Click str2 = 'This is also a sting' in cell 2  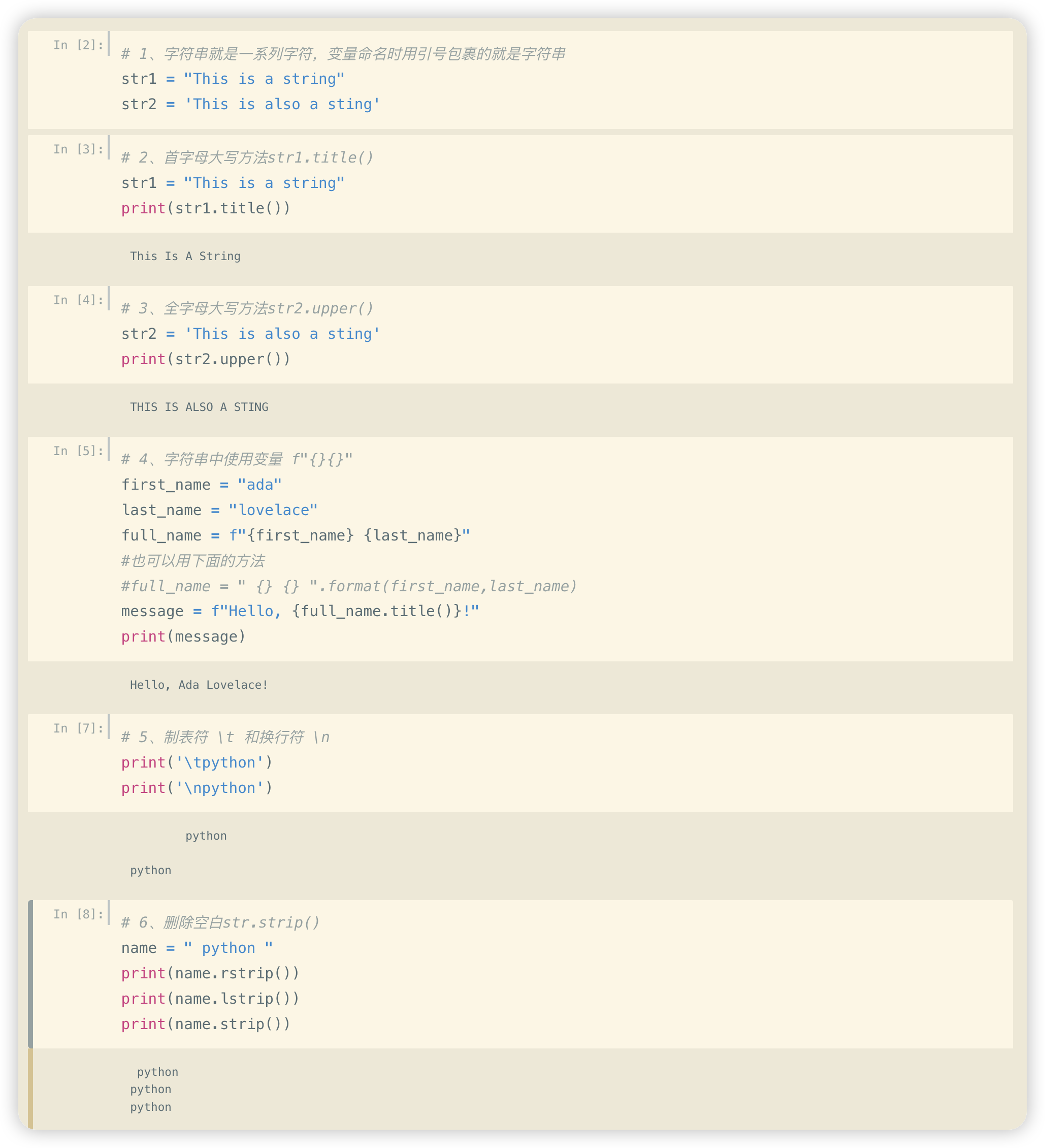pyautogui.click(x=250, y=104)
